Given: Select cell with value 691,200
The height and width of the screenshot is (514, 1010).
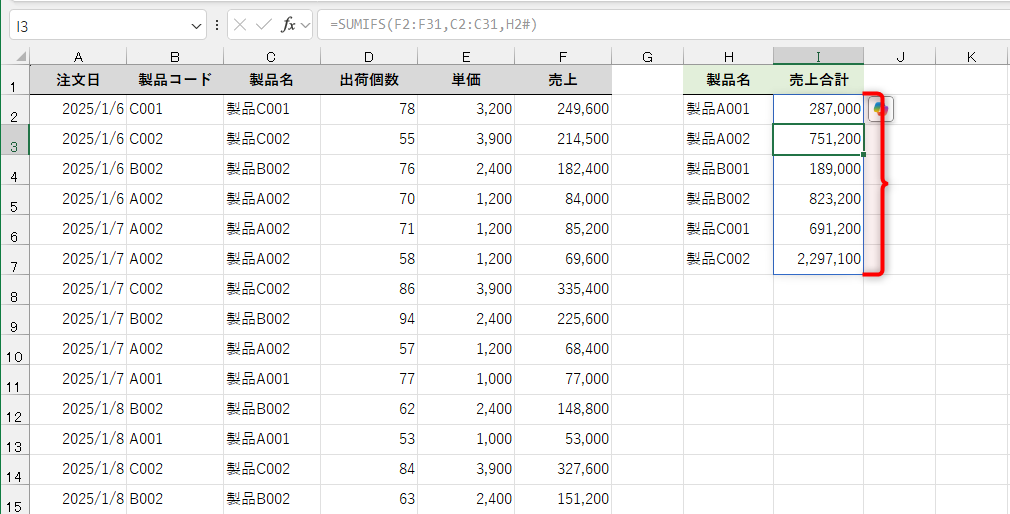Looking at the screenshot, I should click(x=819, y=229).
